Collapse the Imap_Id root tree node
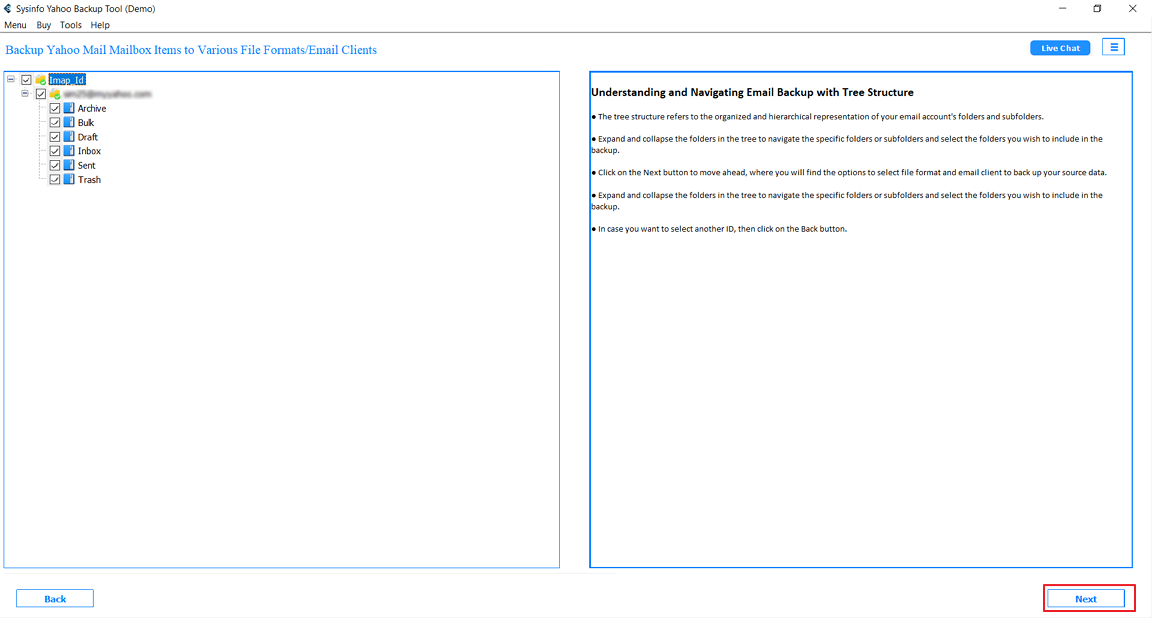Viewport: 1152px width, 618px height. [11, 79]
